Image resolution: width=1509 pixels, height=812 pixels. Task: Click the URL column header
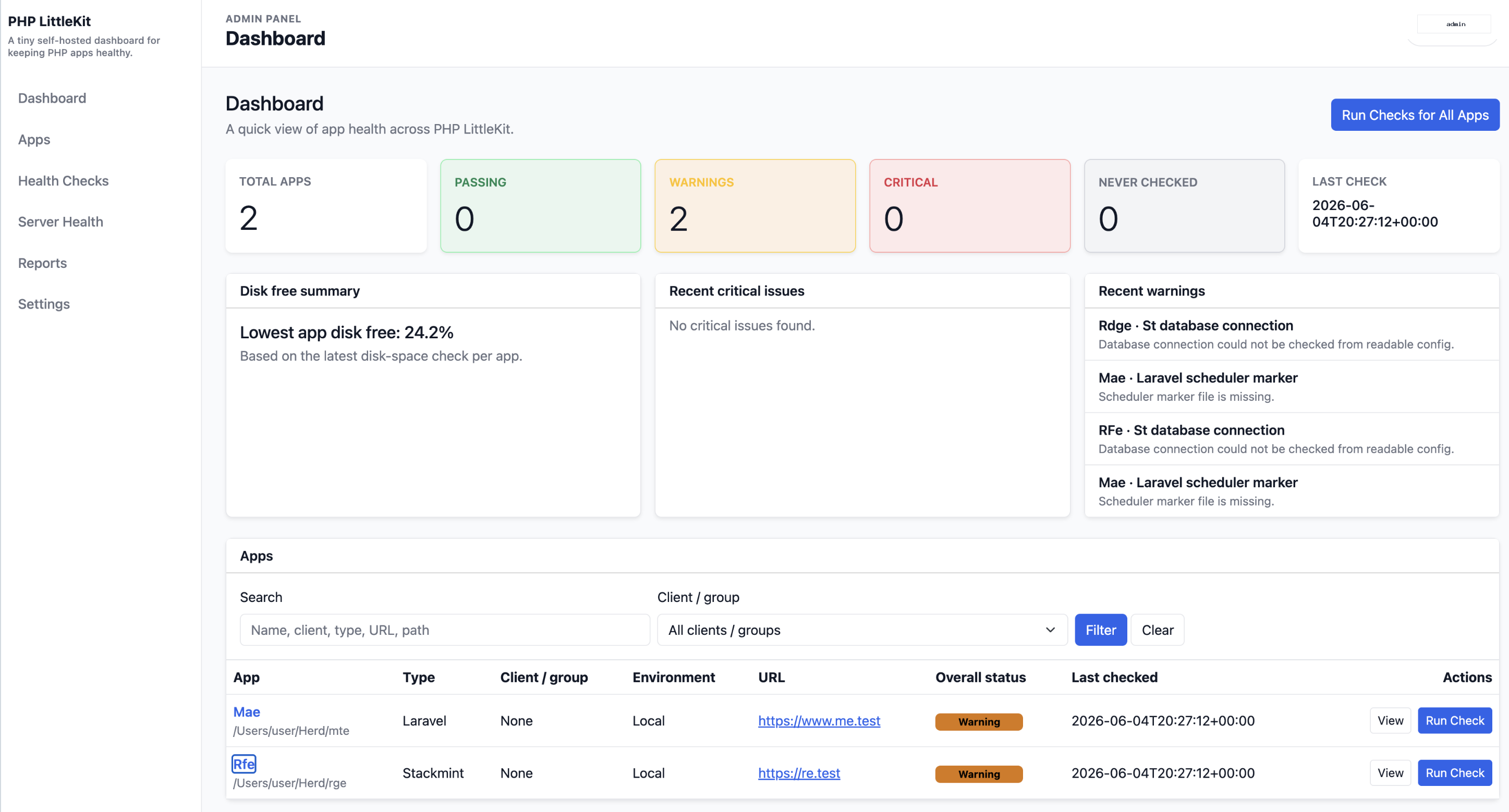(772, 678)
